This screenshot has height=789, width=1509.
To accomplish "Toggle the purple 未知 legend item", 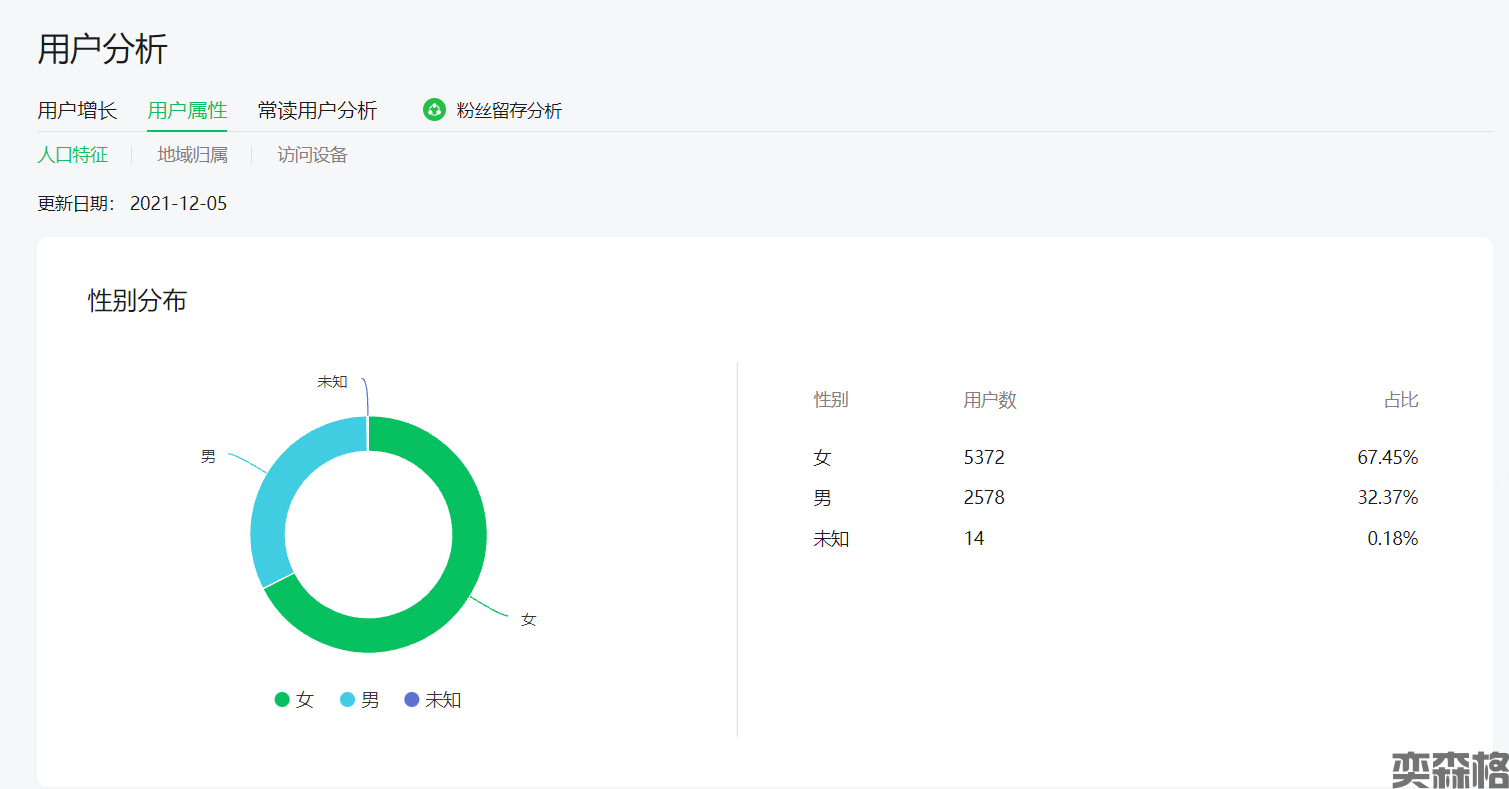I will tap(433, 700).
